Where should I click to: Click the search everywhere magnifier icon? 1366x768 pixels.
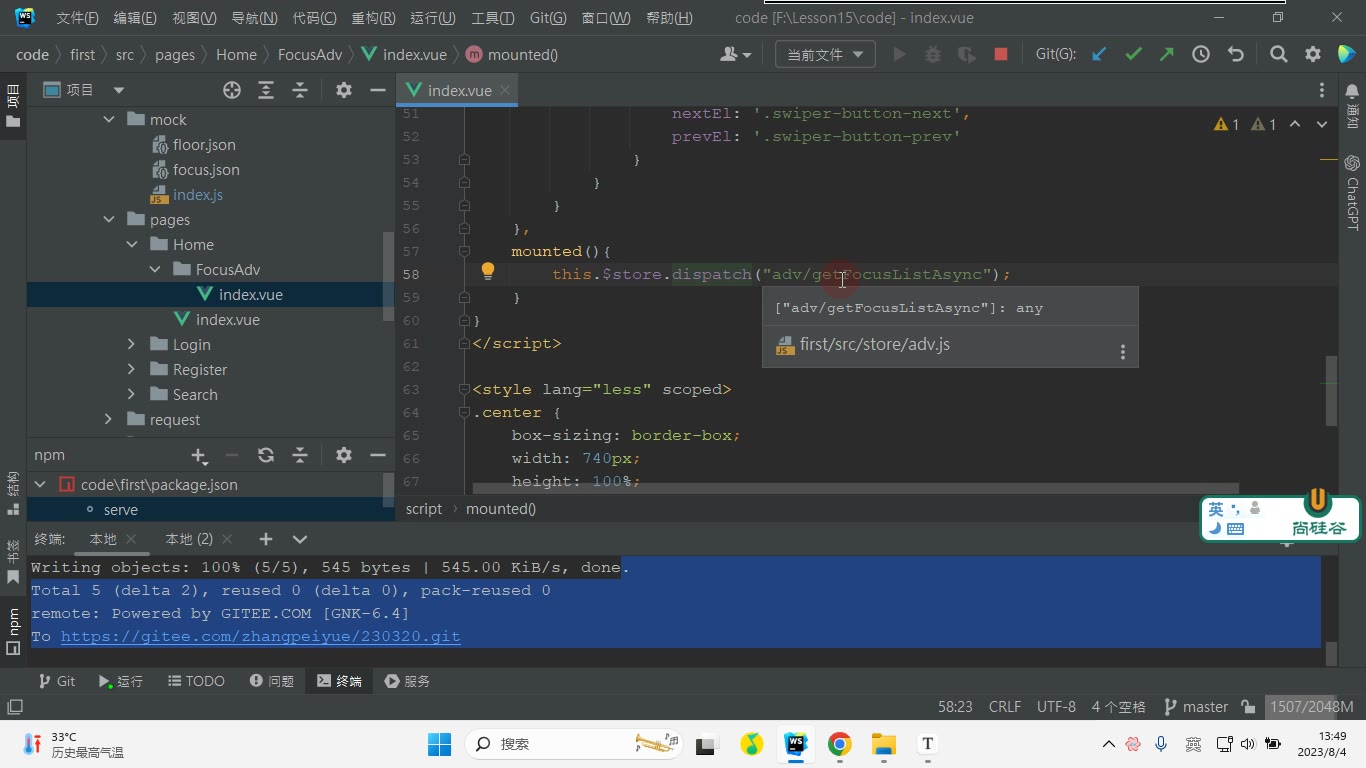click(1278, 55)
